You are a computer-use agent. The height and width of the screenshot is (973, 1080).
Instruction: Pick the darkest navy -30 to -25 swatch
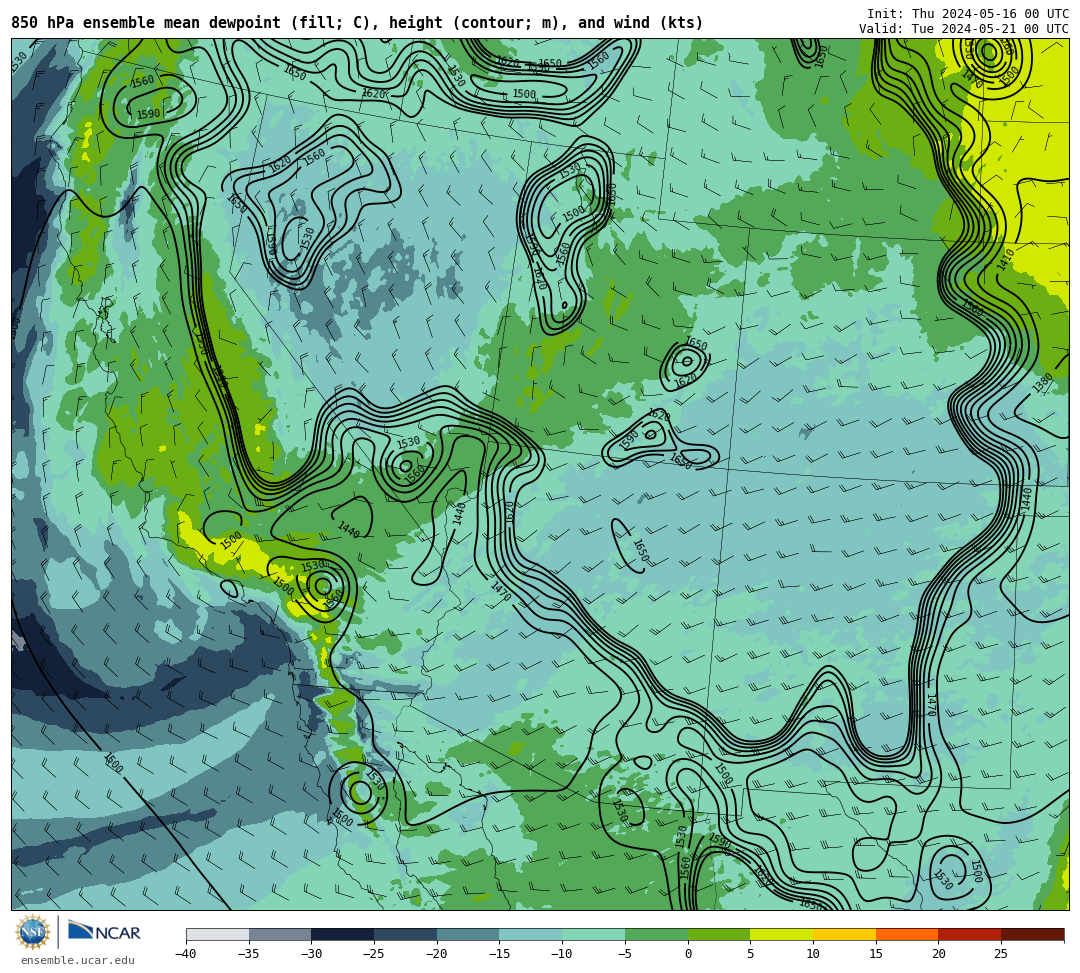click(x=343, y=934)
